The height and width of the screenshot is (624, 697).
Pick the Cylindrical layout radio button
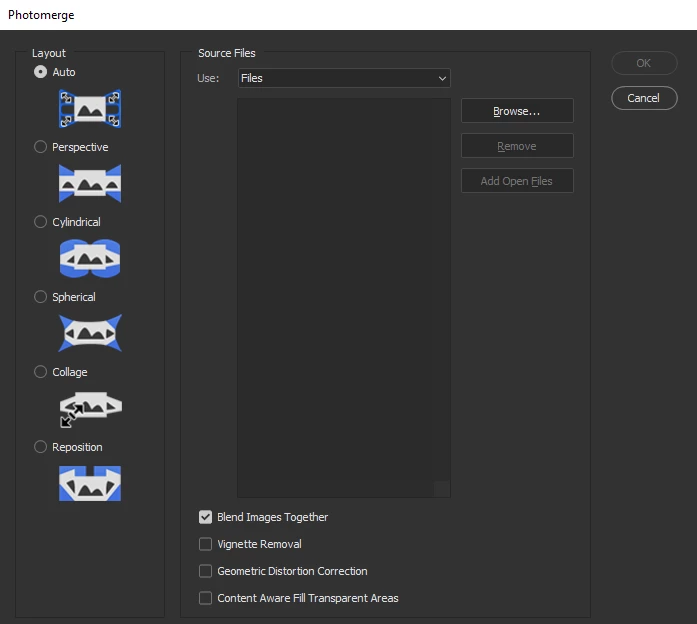40,222
